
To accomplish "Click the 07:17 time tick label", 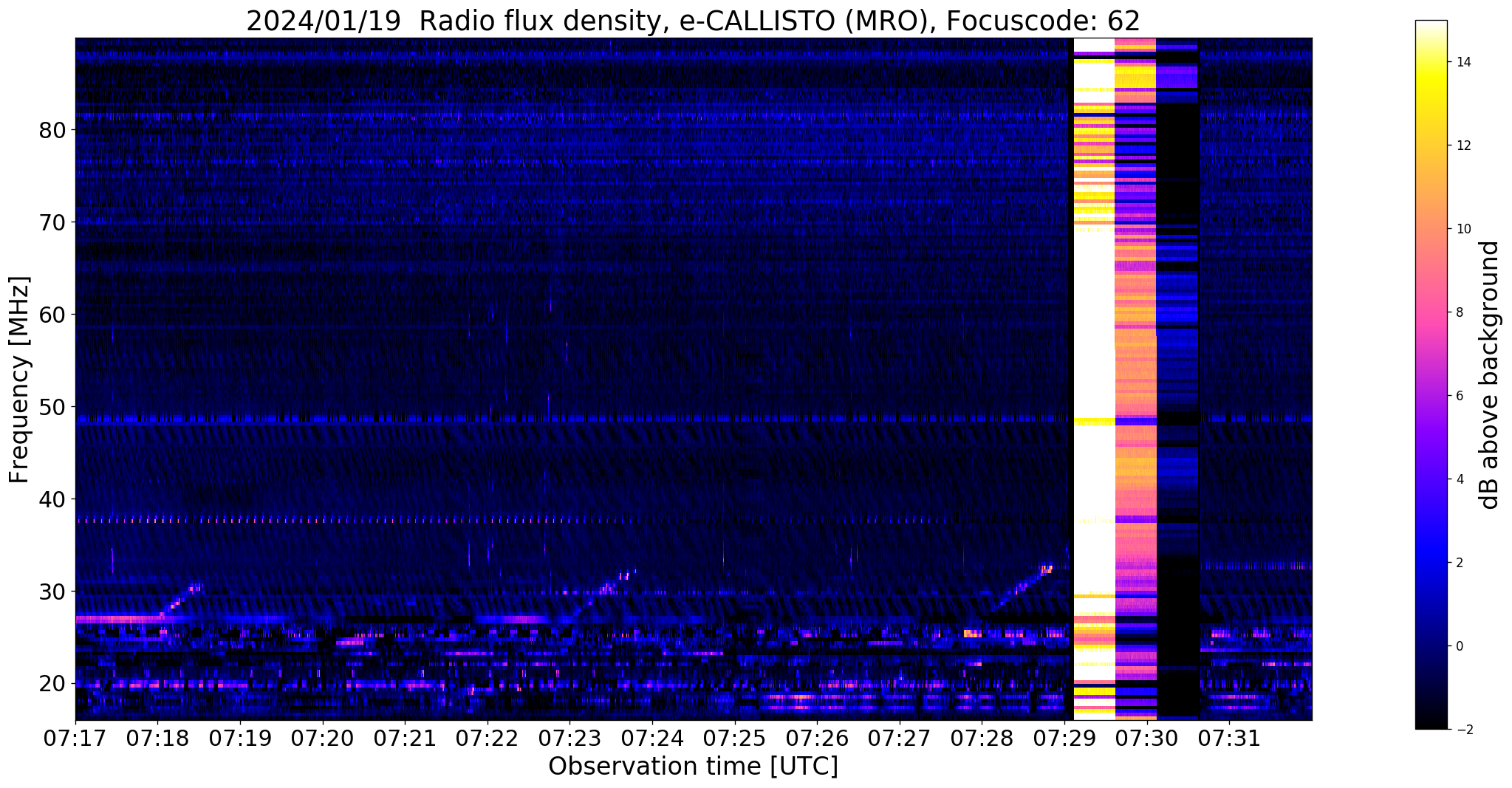I will (75, 738).
